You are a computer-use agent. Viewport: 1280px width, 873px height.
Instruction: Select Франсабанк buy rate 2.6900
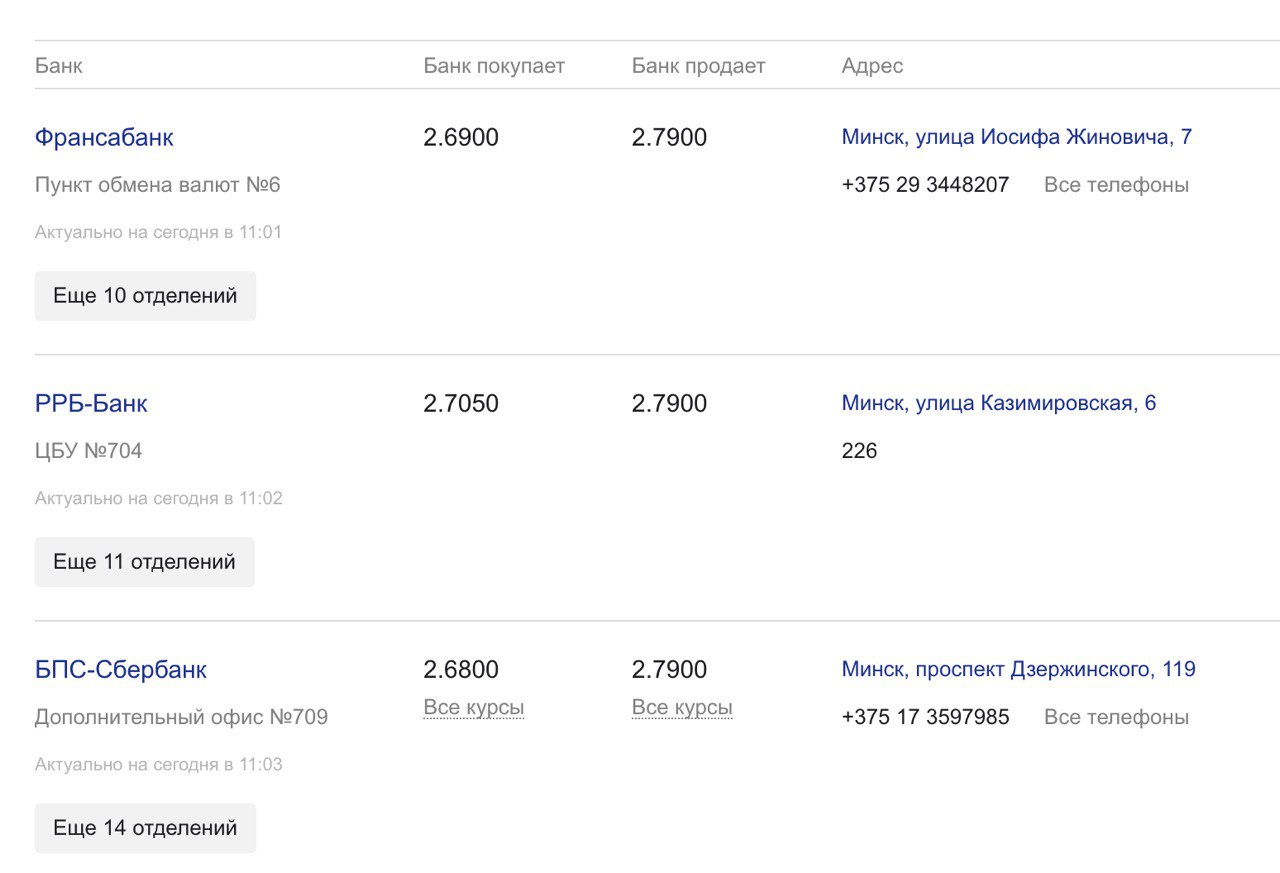click(x=461, y=137)
